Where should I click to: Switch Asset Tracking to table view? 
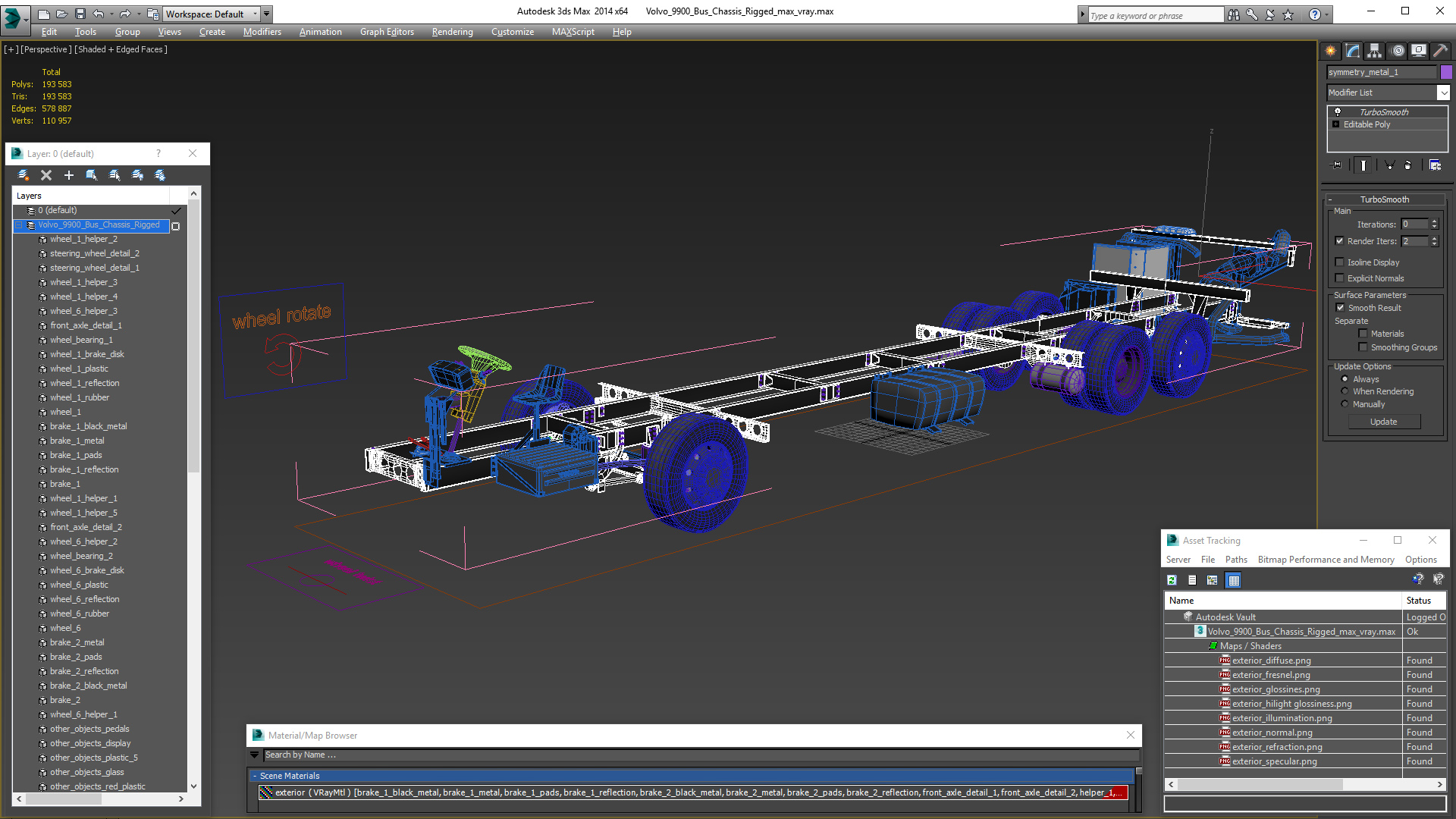click(1234, 580)
